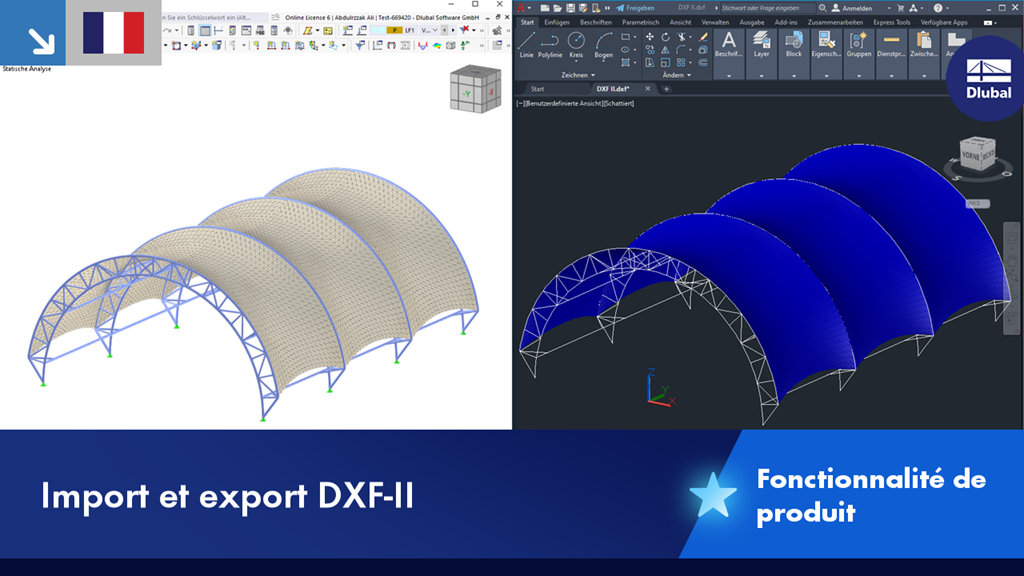Select the Polylinie drawing tool
Screen dimensions: 1024x576
(552, 45)
